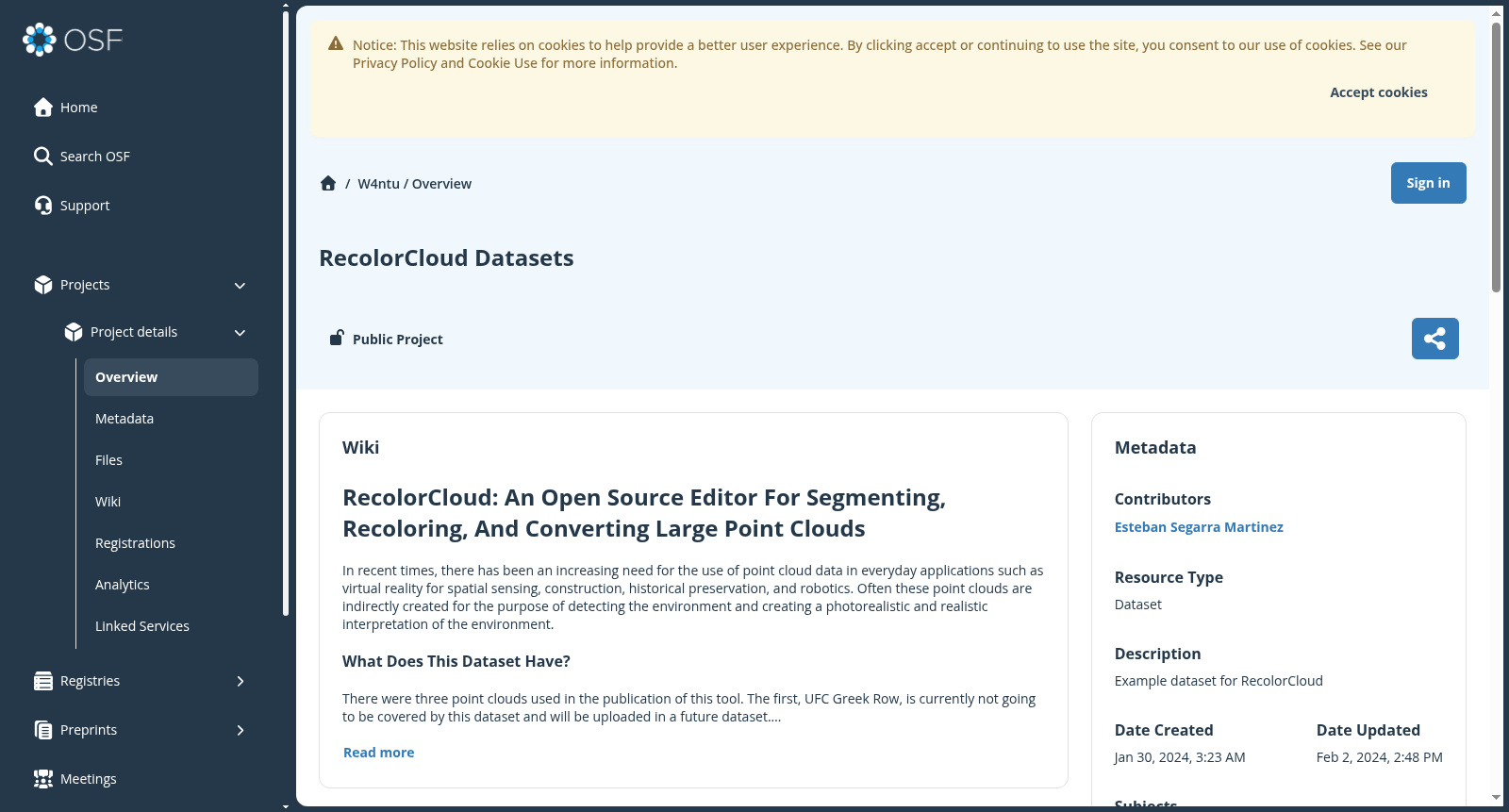The height and width of the screenshot is (812, 1509).
Task: Expand the Preprints section arrow
Action: coord(240,730)
